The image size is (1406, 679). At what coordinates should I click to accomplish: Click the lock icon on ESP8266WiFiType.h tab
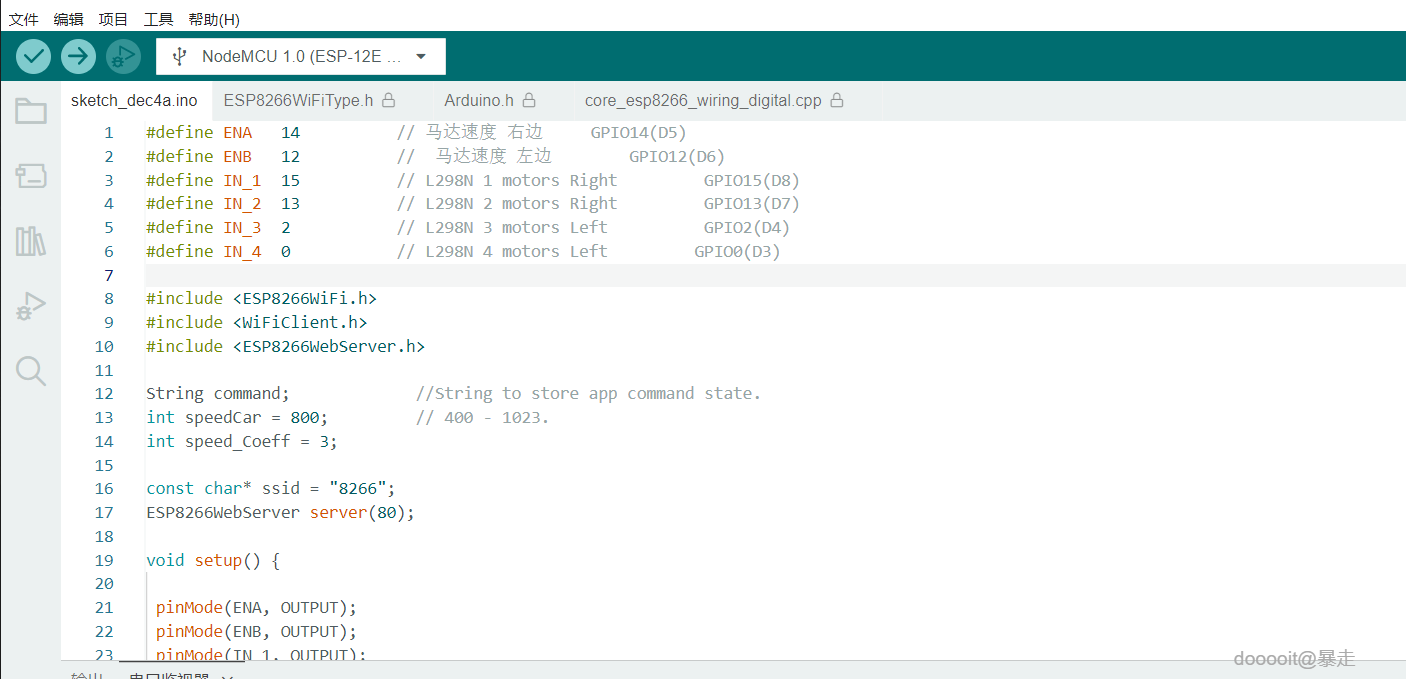(x=389, y=100)
